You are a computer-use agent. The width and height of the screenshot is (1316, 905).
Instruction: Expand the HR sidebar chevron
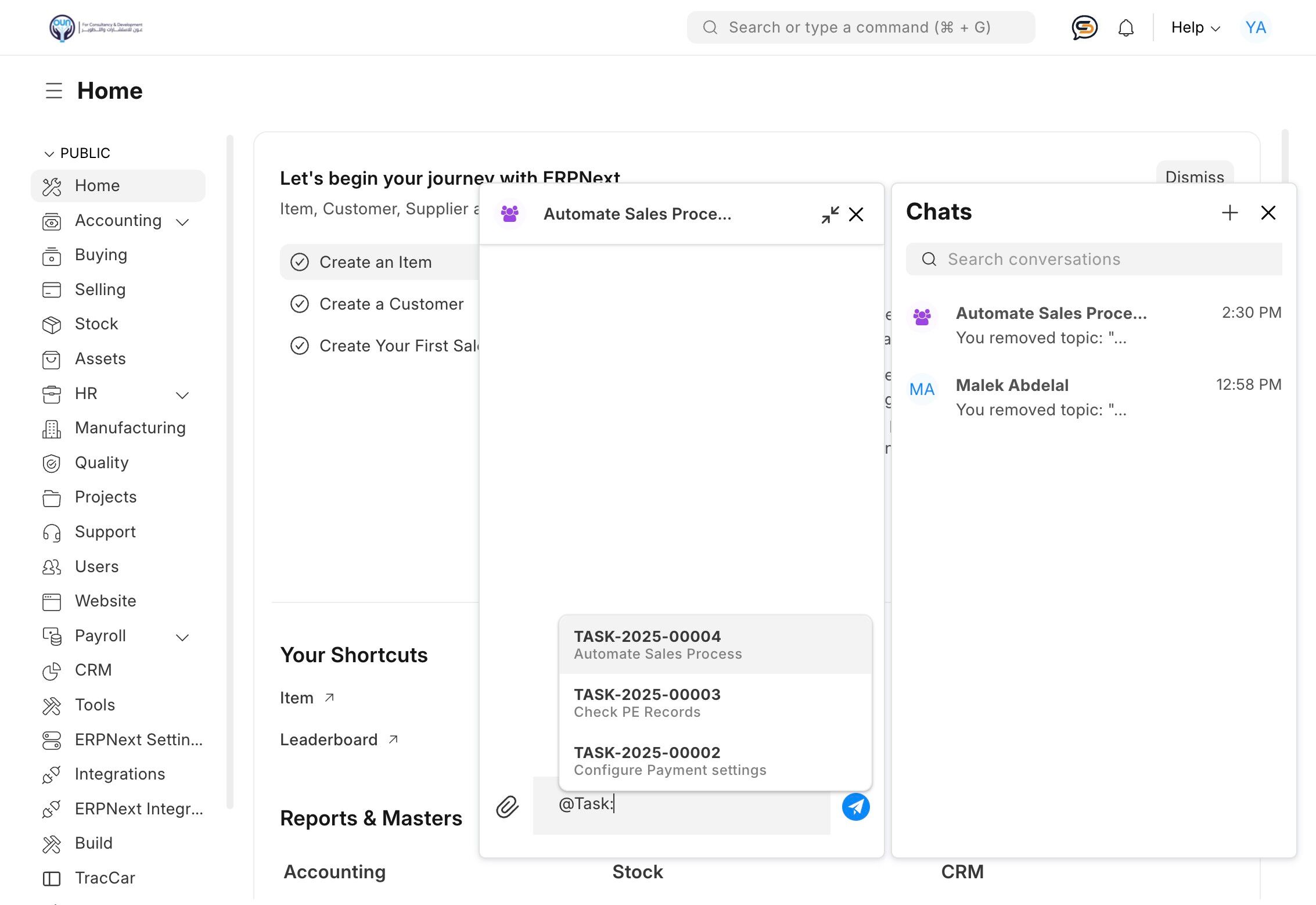point(182,395)
